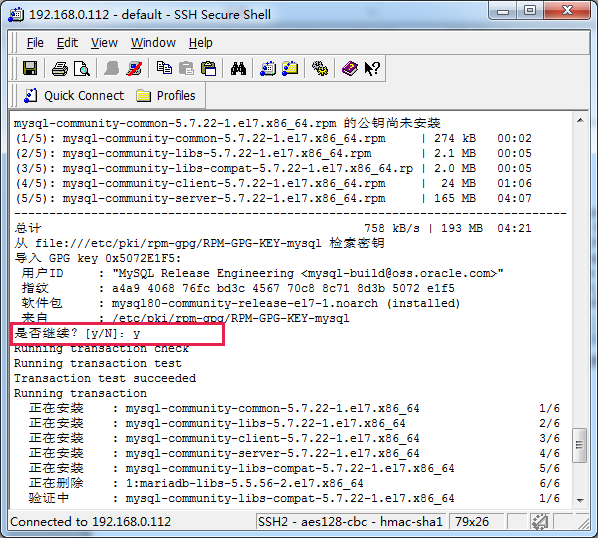Viewport: 598px width, 538px height.
Task: Open Print Preview magnifier page icon
Action: tap(82, 69)
